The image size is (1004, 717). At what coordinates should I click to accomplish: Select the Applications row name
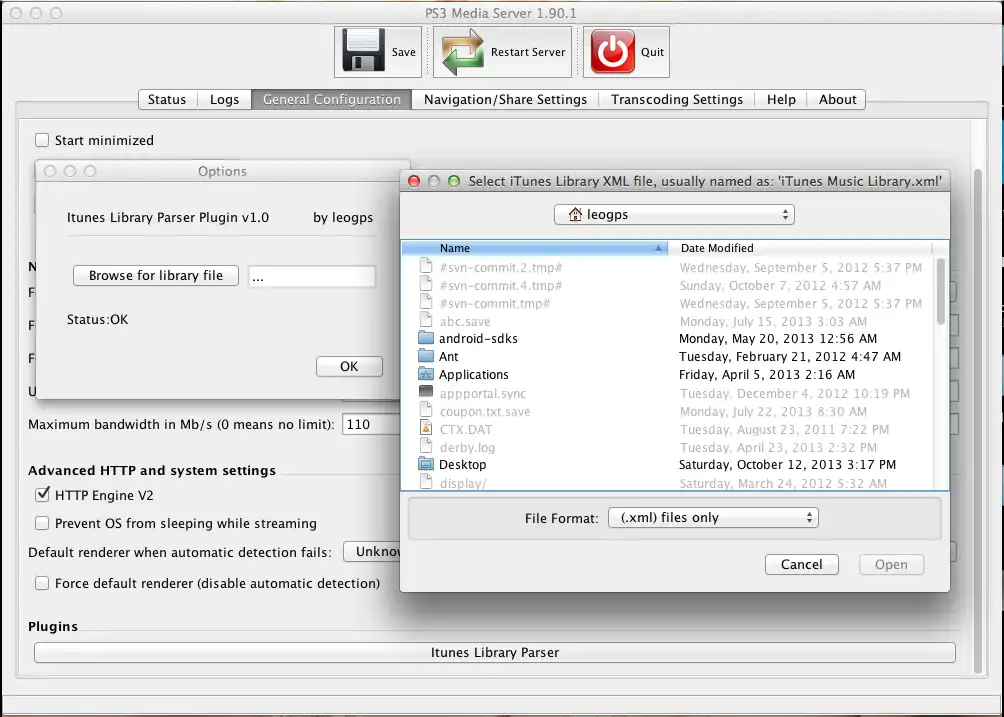click(473, 375)
